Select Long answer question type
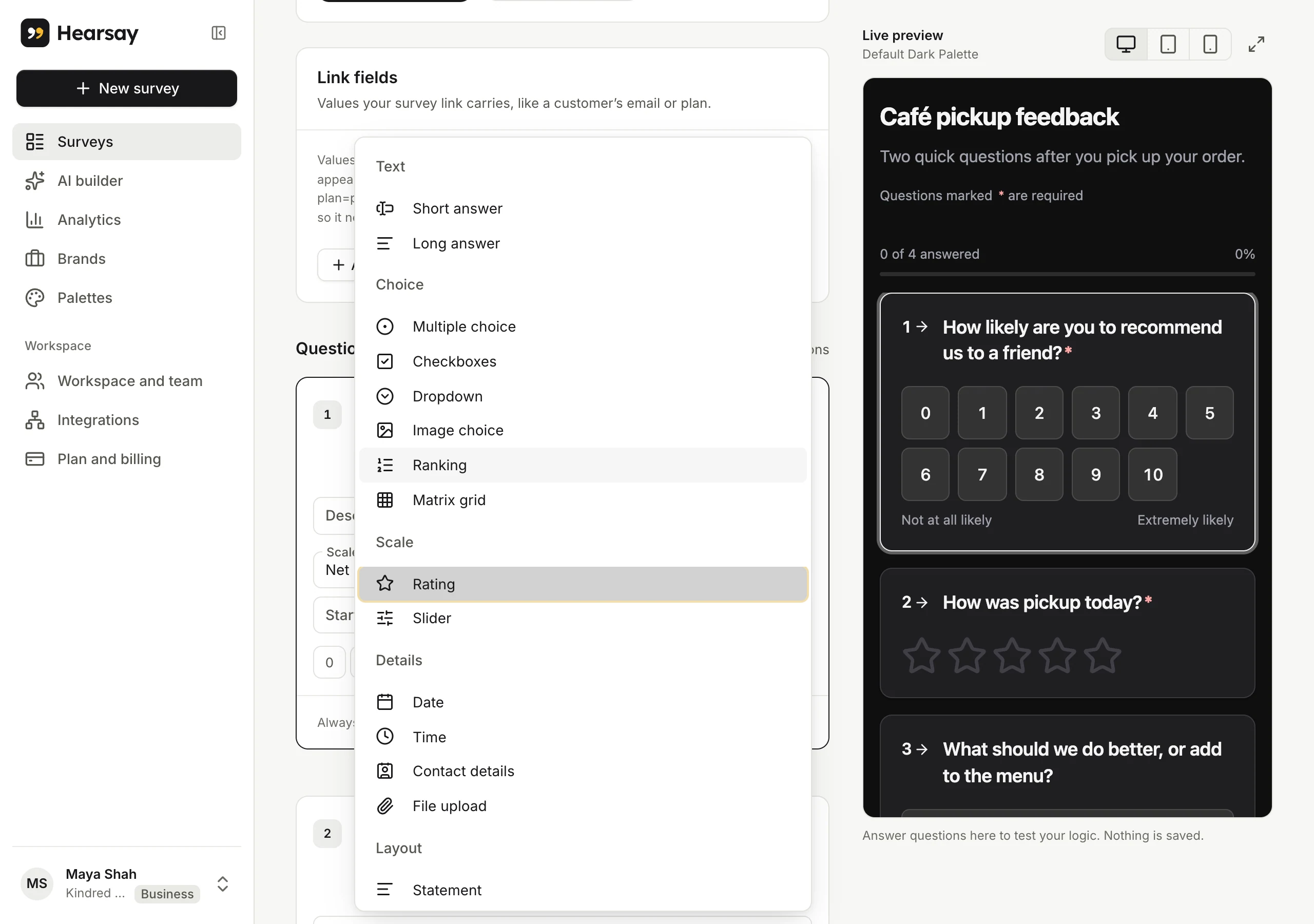1314x924 pixels. (583, 243)
